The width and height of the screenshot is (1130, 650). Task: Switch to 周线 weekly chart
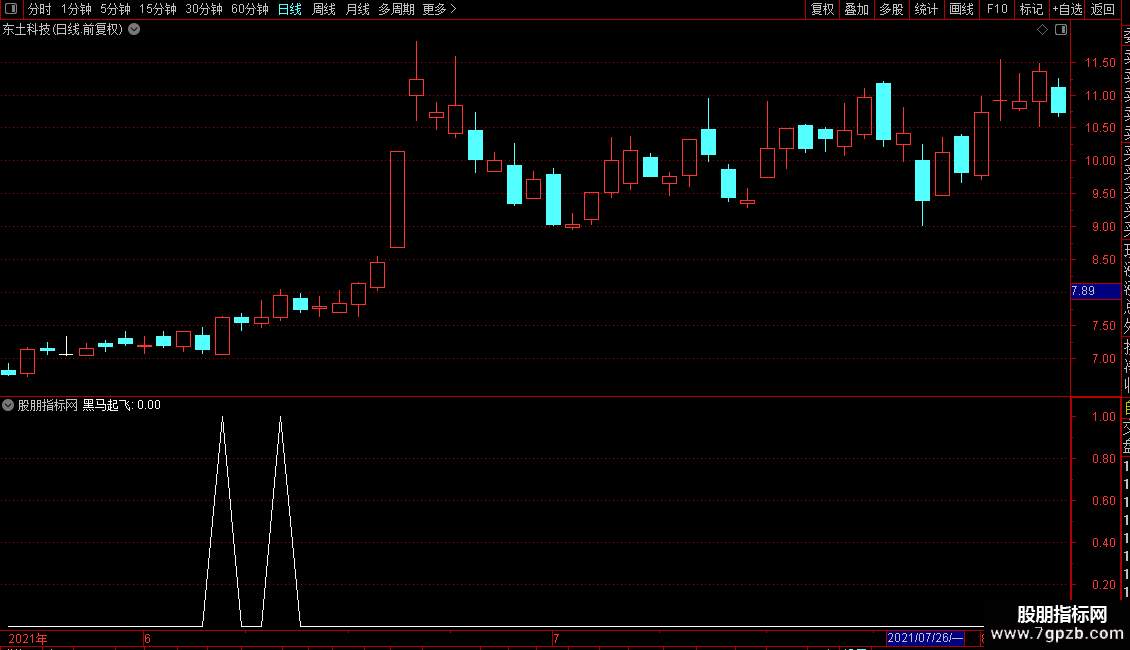pos(324,9)
